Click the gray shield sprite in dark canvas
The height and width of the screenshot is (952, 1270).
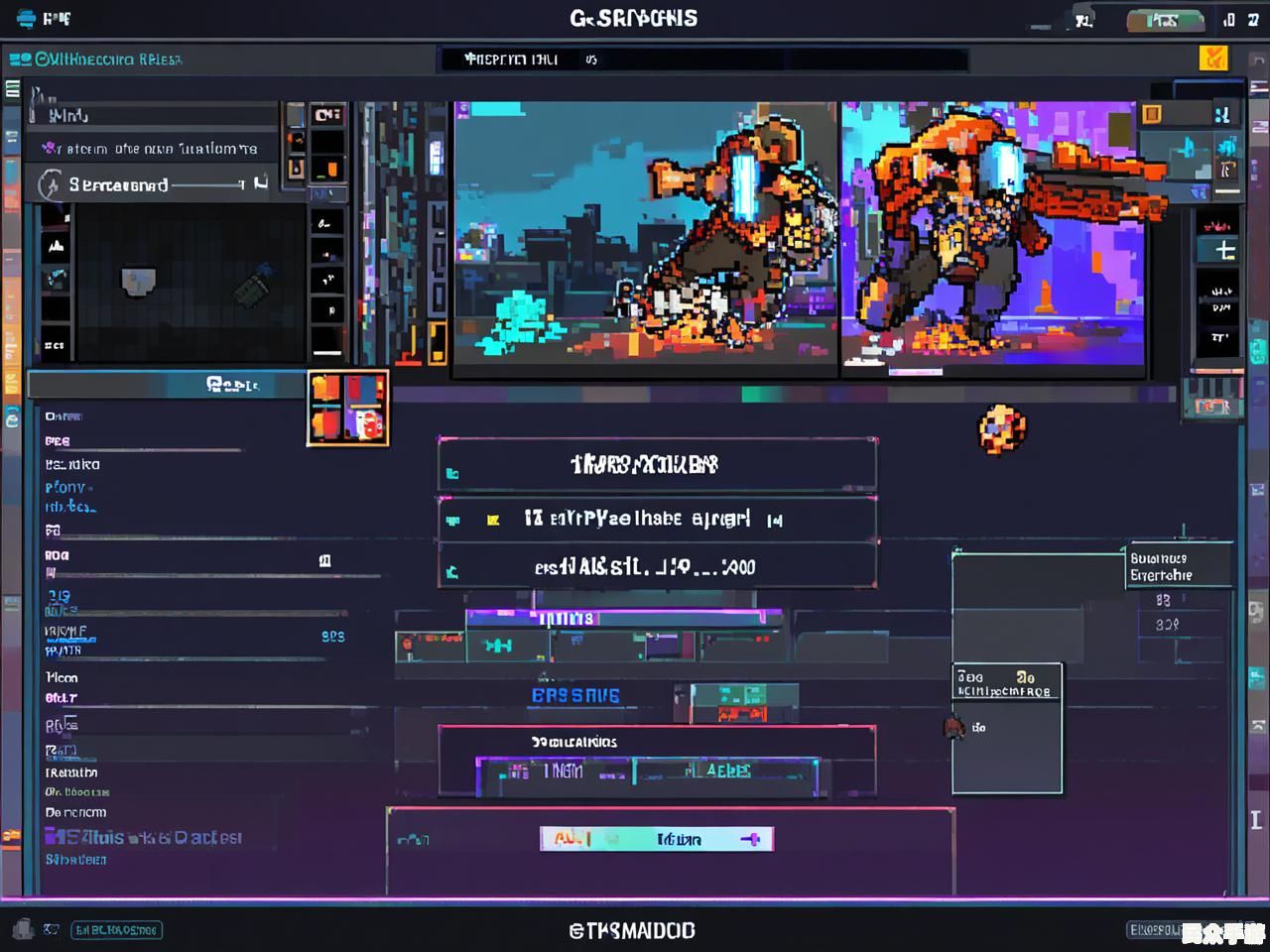[x=138, y=282]
